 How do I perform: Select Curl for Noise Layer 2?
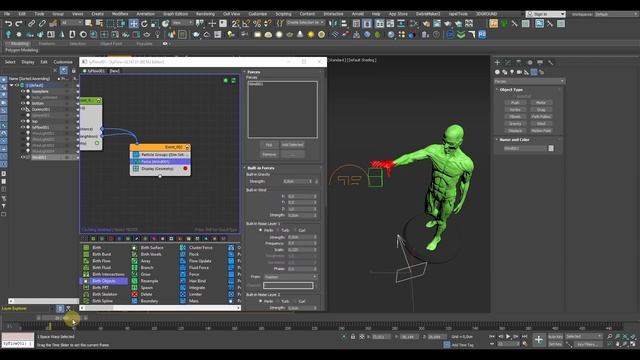coord(295,301)
